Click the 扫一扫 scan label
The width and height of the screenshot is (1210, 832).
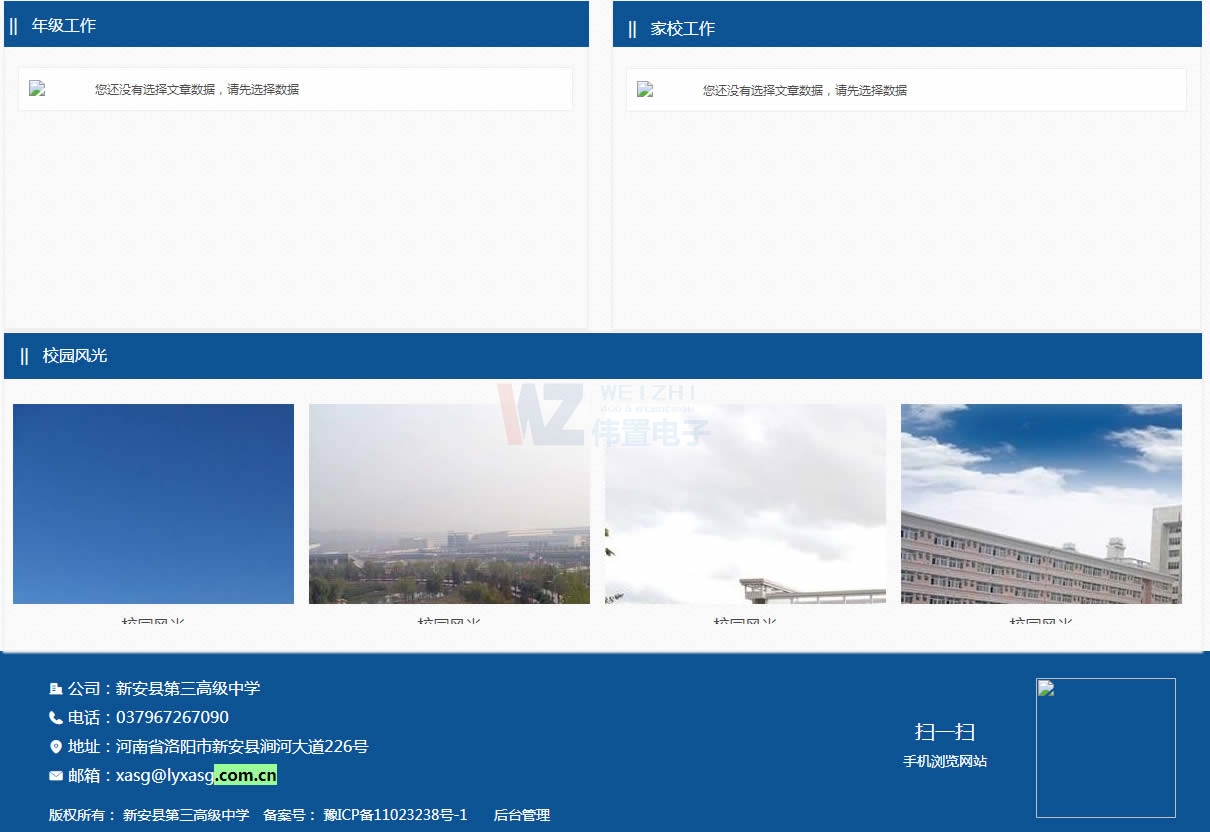(944, 731)
